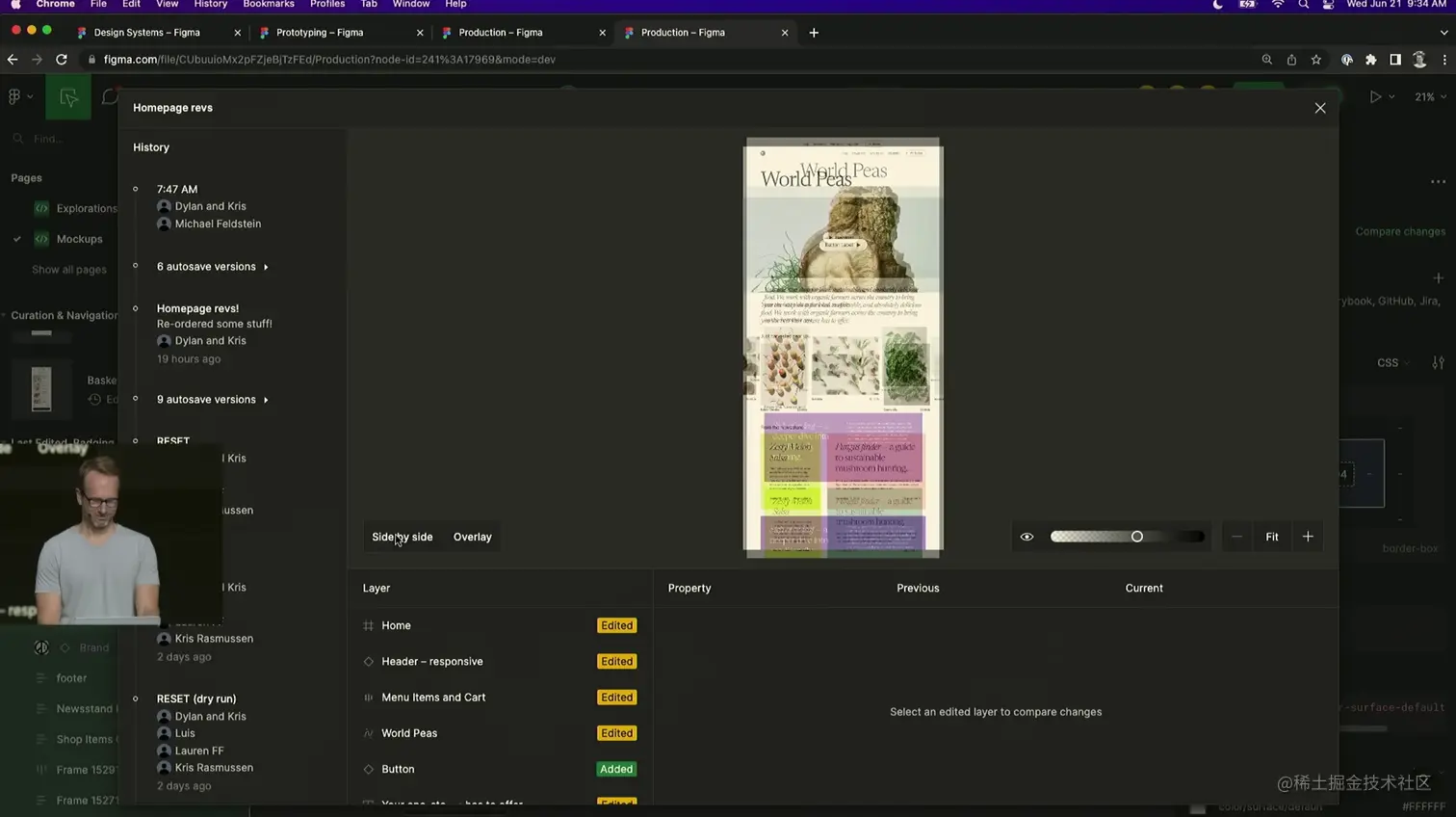1456x817 pixels.
Task: Close the Homepage revs dialog
Action: (x=1320, y=108)
